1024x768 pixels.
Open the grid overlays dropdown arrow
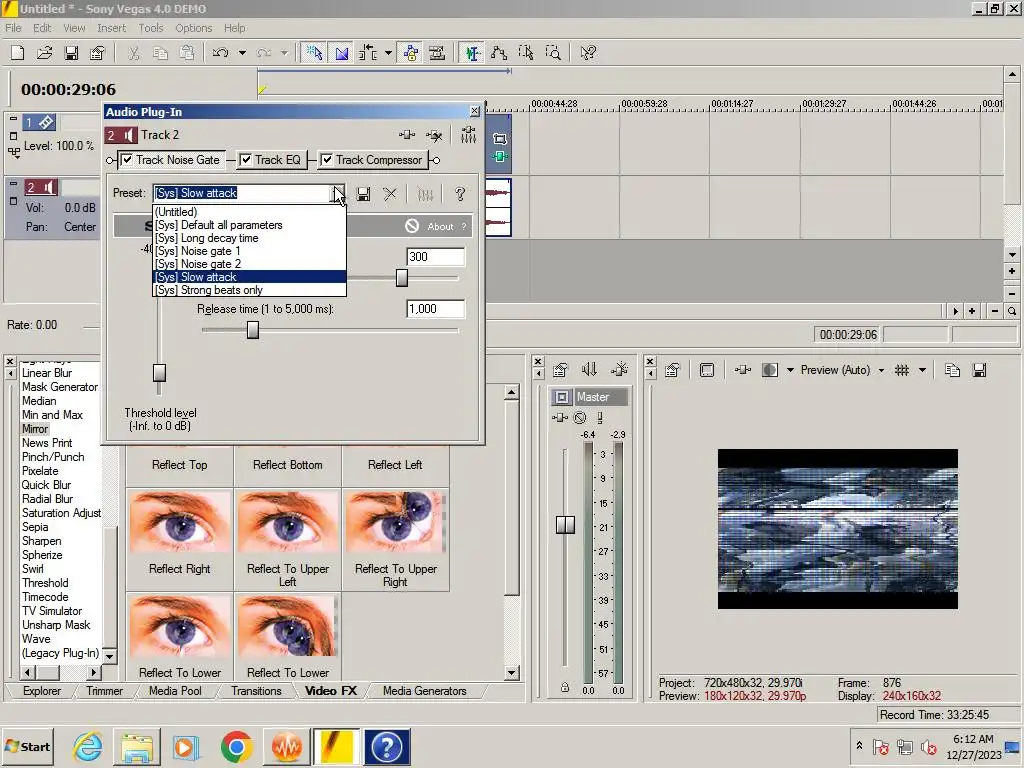click(922, 370)
